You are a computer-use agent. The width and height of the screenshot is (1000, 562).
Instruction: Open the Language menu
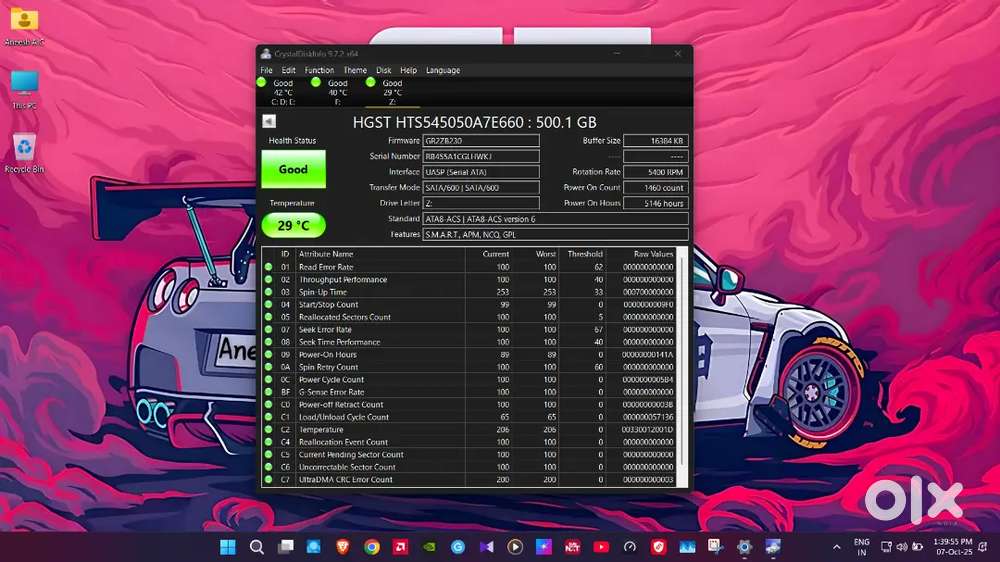[x=443, y=70]
